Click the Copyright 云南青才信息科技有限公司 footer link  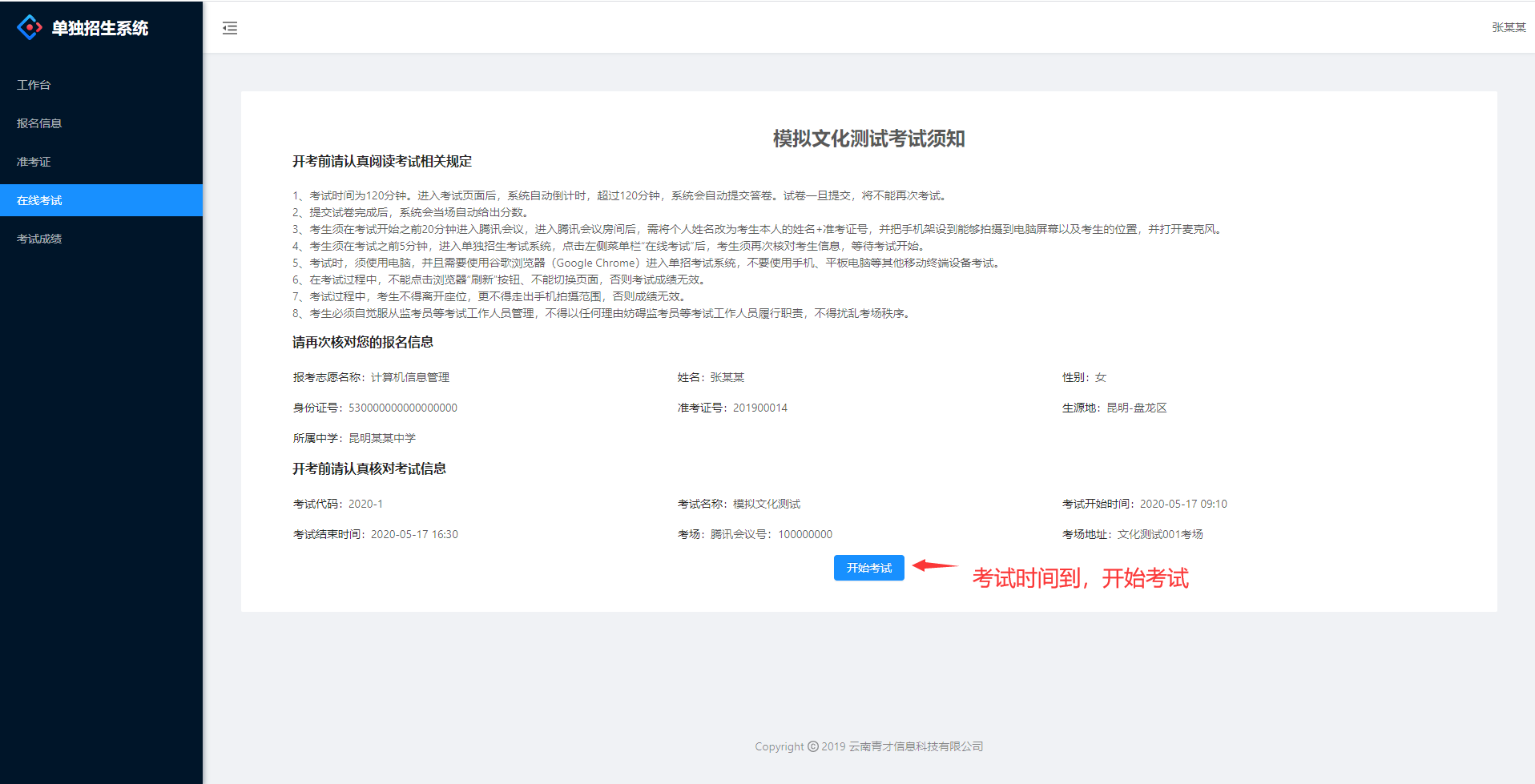(x=868, y=746)
